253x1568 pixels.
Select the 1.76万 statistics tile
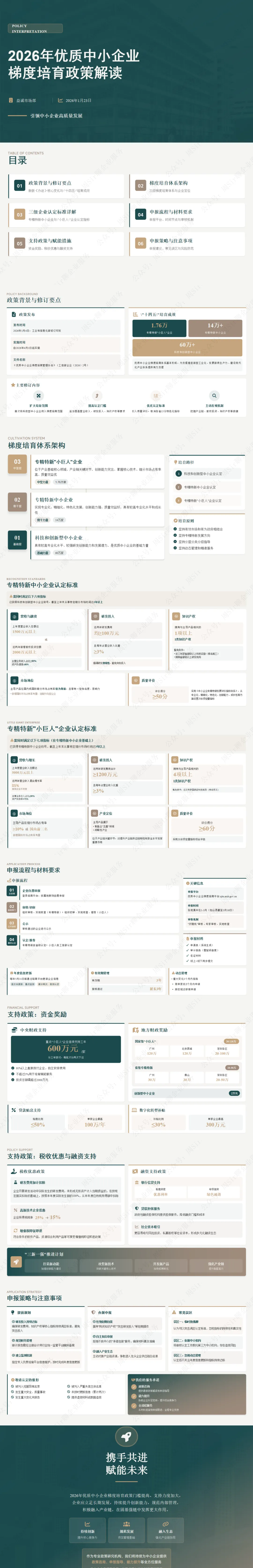(159, 328)
